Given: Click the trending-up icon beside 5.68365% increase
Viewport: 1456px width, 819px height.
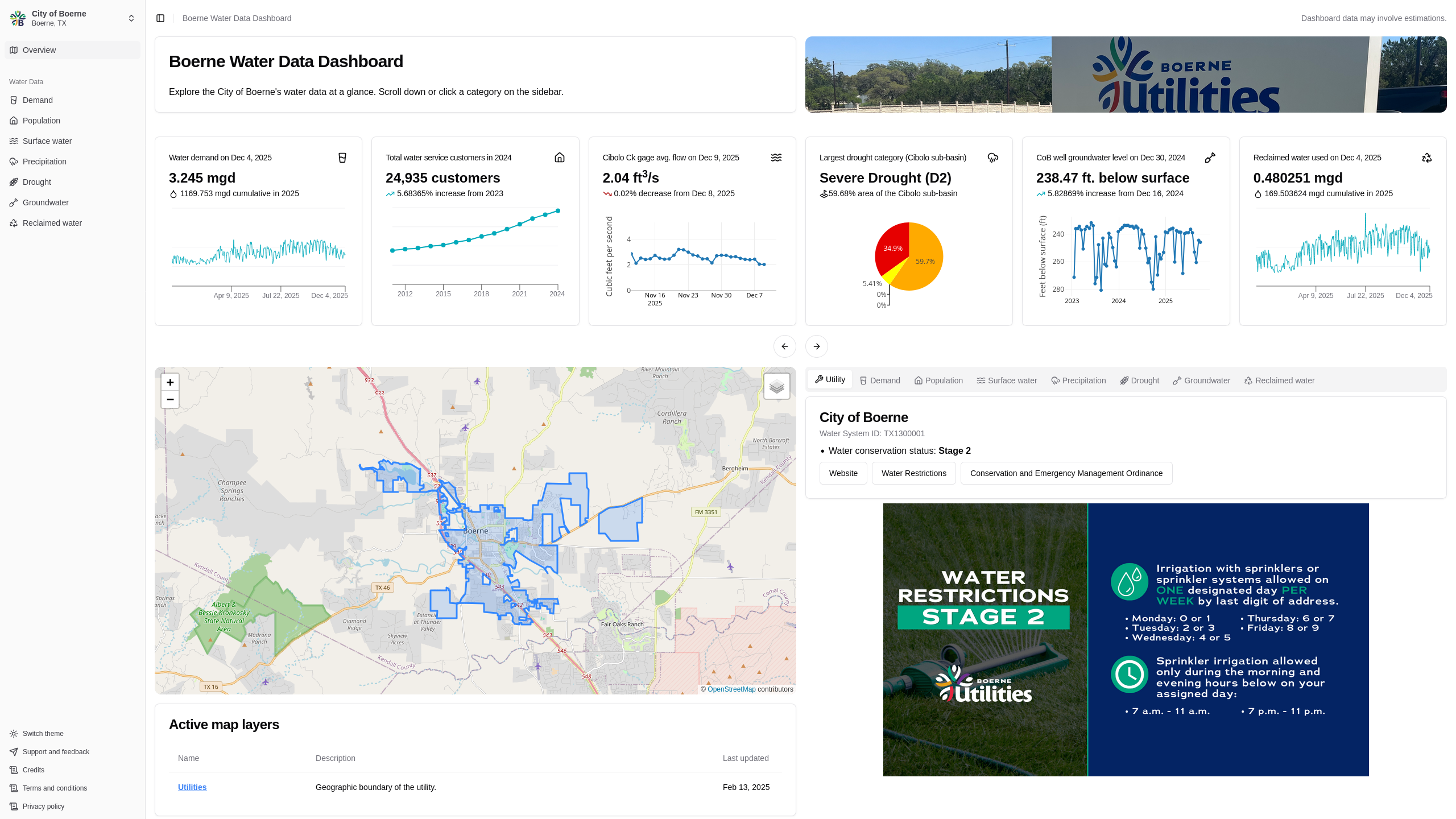Looking at the screenshot, I should point(390,194).
